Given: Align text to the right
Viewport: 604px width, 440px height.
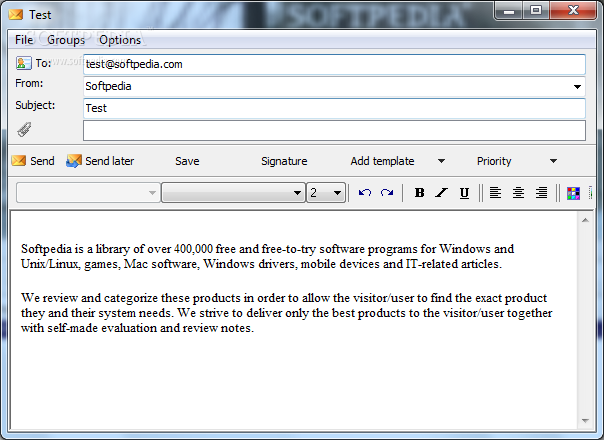Looking at the screenshot, I should click(x=541, y=192).
